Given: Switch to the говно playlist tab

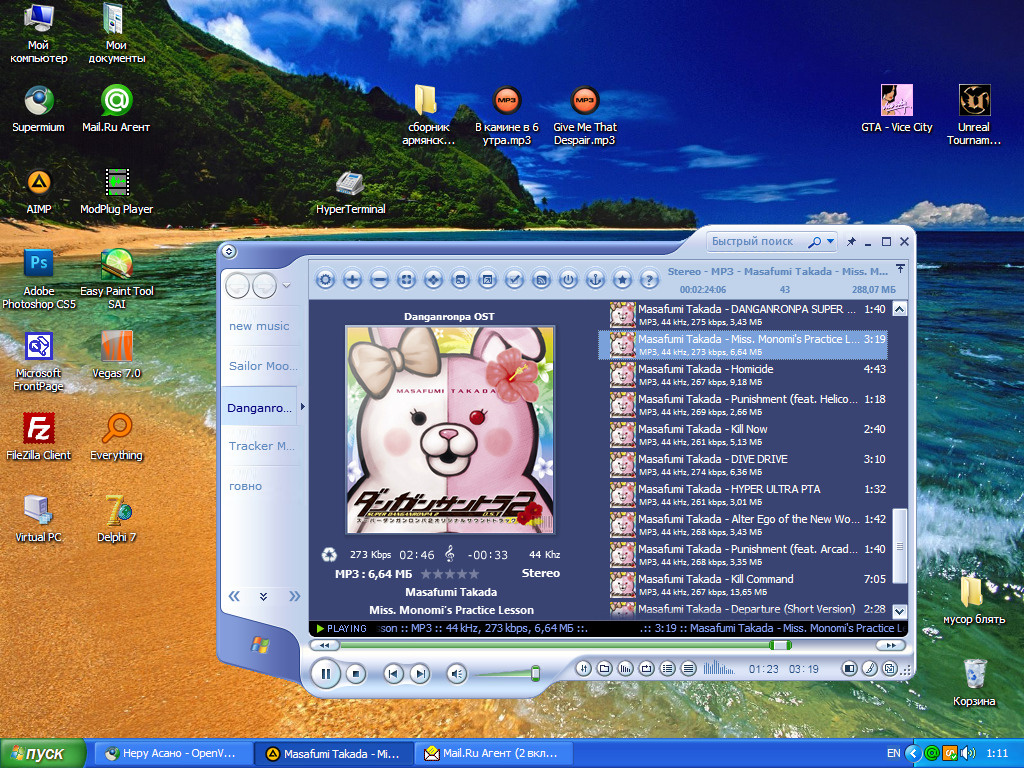Looking at the screenshot, I should (246, 486).
